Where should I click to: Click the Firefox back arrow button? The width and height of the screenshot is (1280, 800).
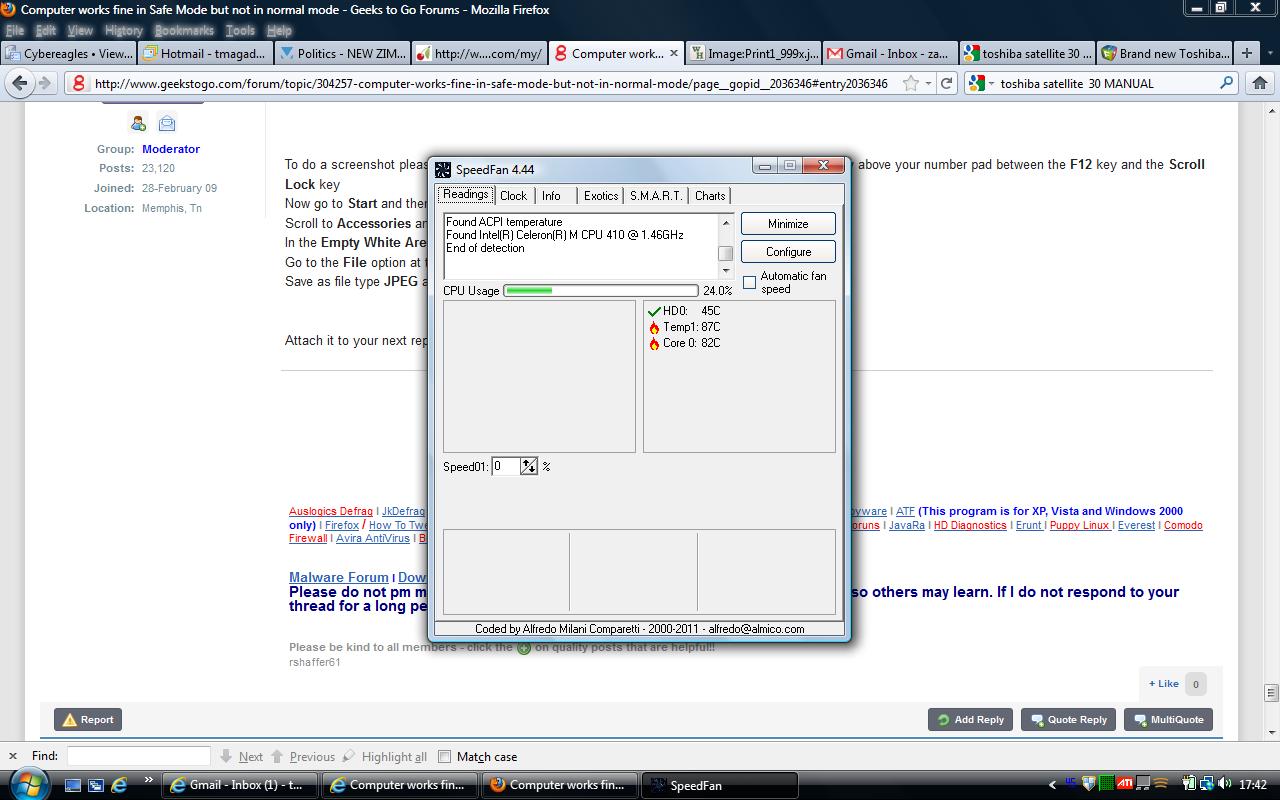click(x=21, y=83)
